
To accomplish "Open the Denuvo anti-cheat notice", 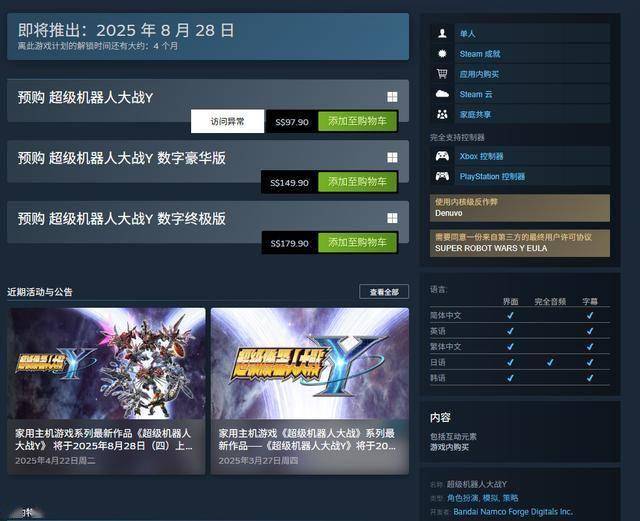I will 520,208.
